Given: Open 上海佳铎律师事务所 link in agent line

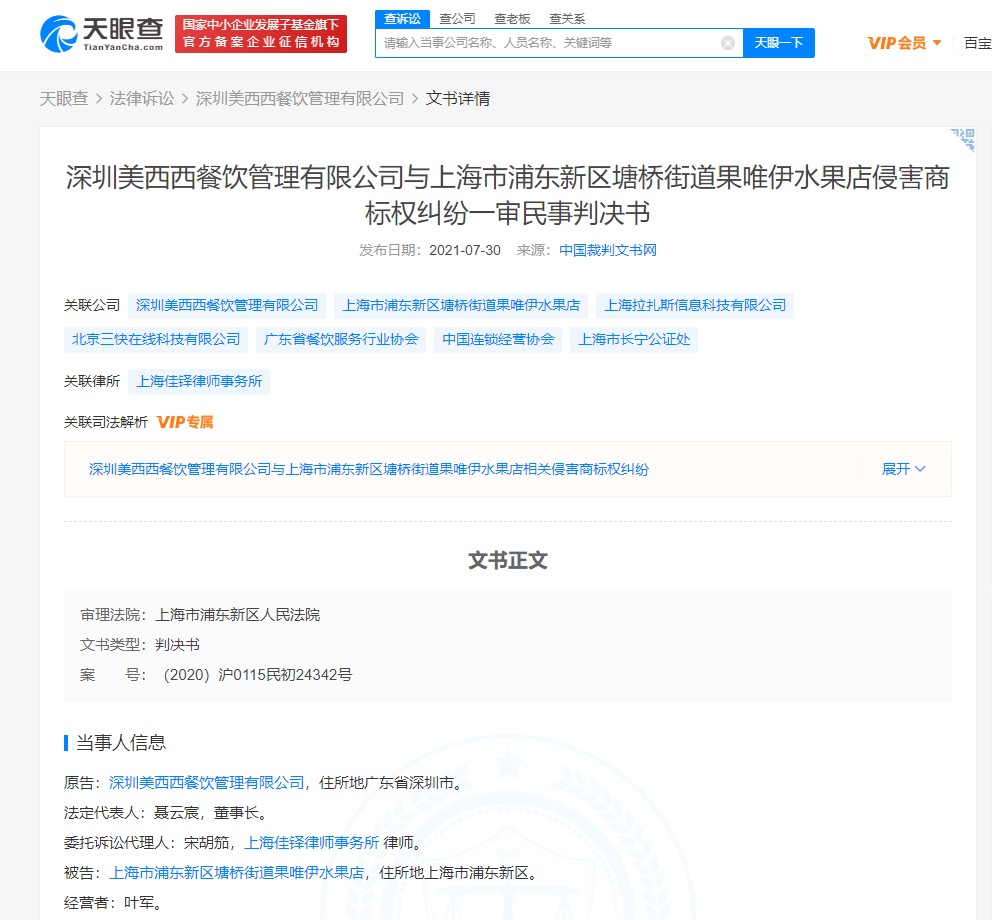Looking at the screenshot, I should 312,843.
